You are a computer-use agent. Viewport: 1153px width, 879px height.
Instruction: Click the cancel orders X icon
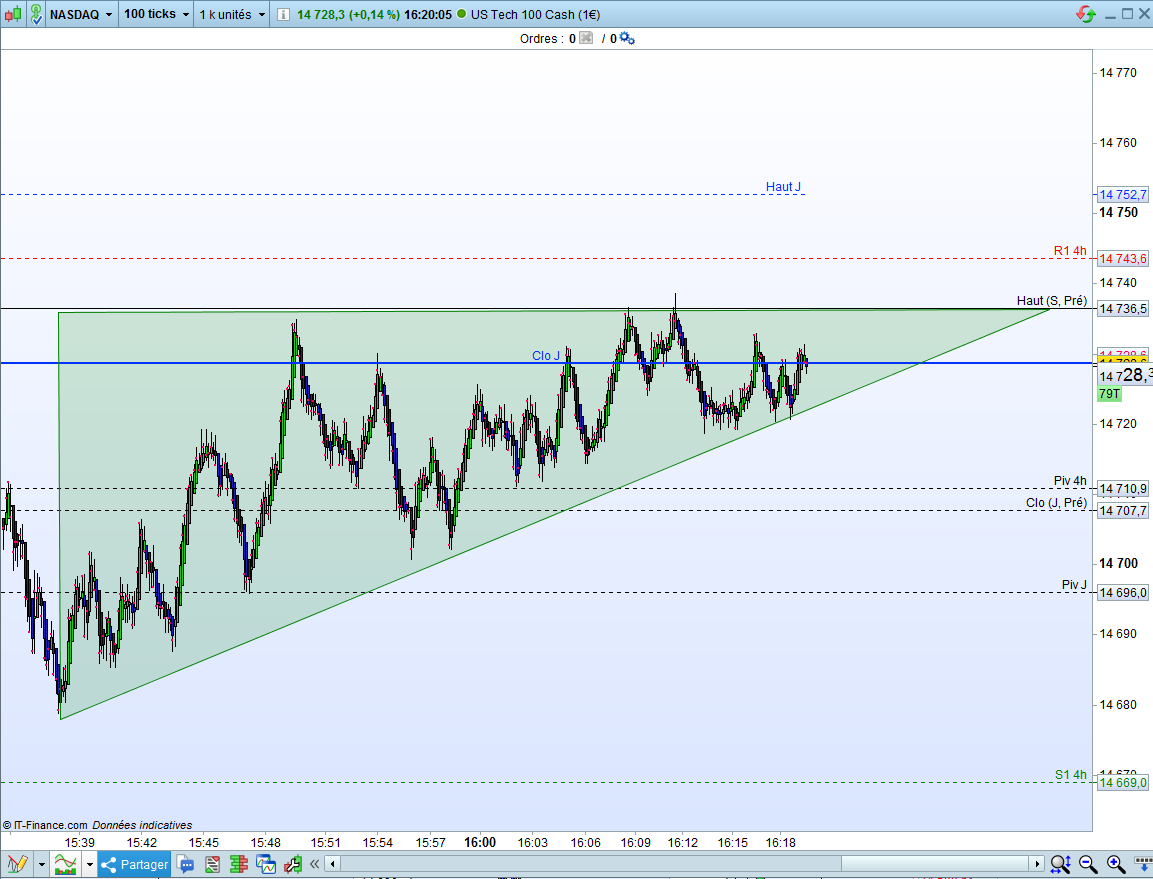[586, 38]
